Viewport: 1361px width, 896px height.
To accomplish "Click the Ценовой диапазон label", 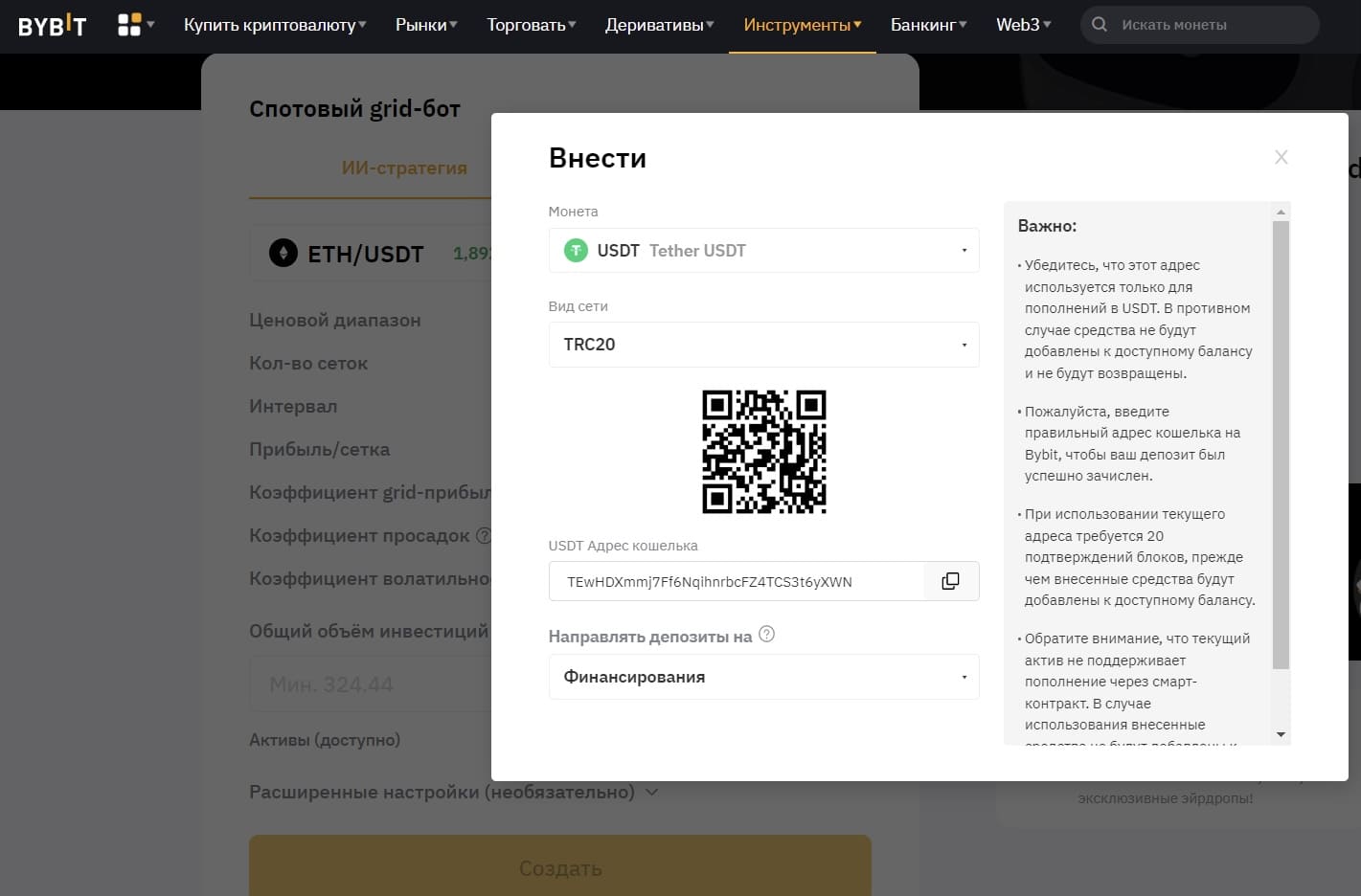I will point(335,320).
